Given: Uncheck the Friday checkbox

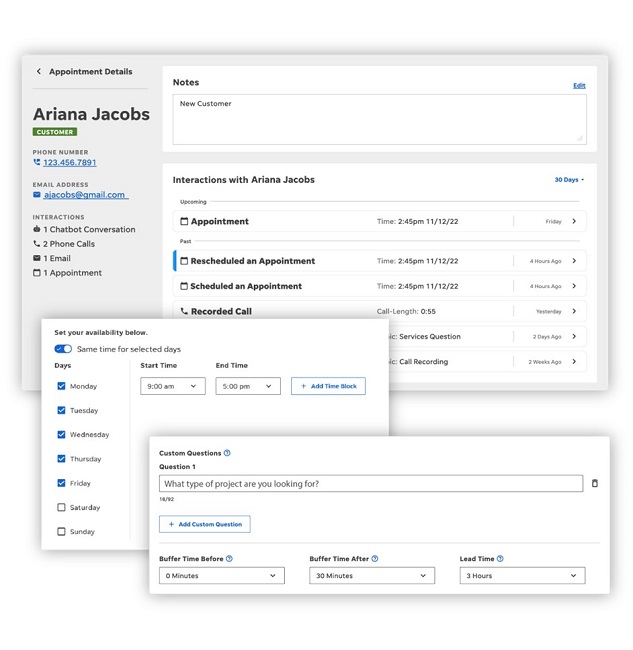Looking at the screenshot, I should [x=61, y=483].
